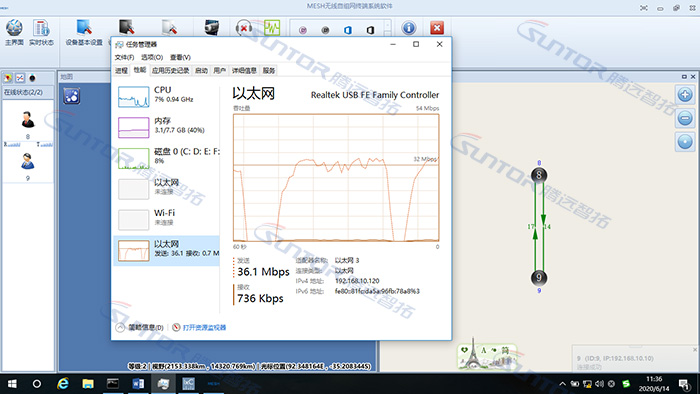Click the blue information icon
The image size is (700, 394).
click(x=408, y=28)
